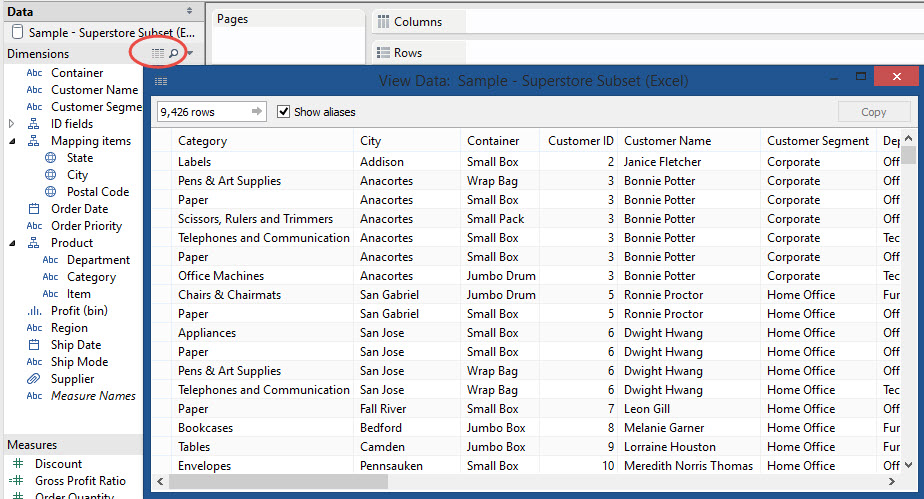Click the Copy button
924x499 pixels.
(873, 112)
